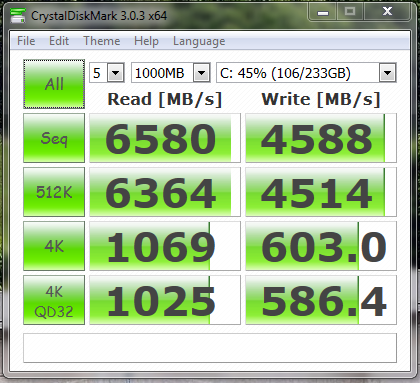Run the 4K QD32 test

54,300
